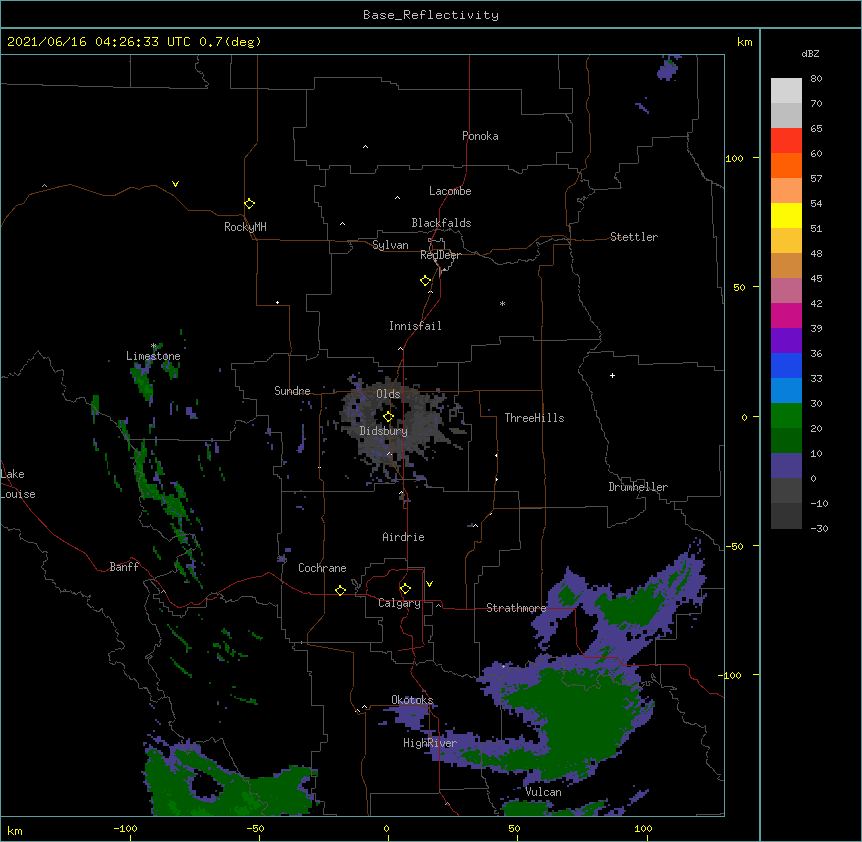Screen dimensions: 862x842
Task: Click the yellow V marker northwest of RockyMH
Action: coord(175,184)
